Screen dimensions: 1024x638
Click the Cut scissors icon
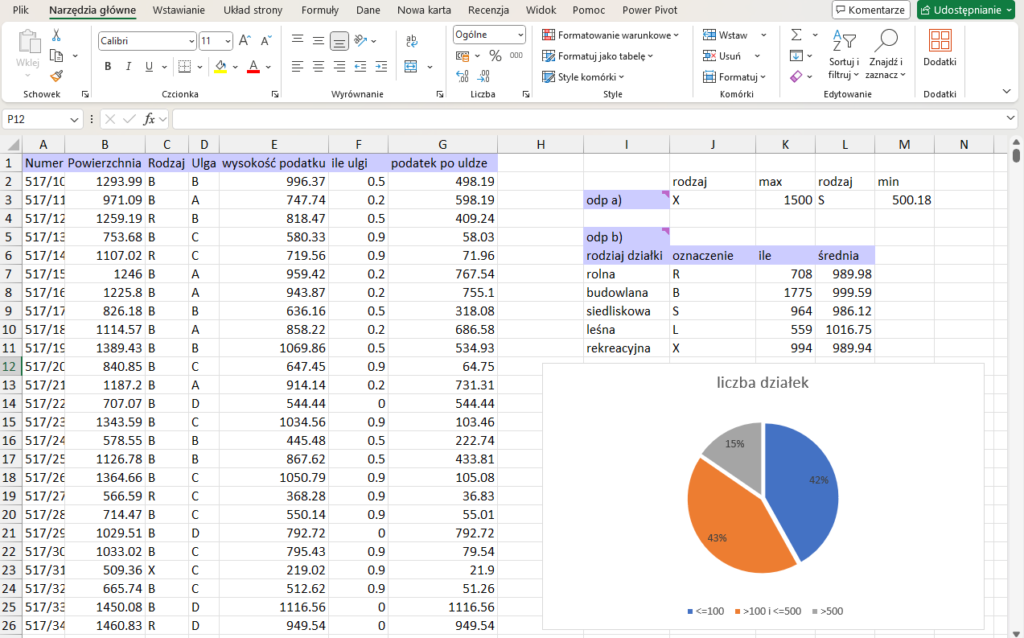point(56,35)
